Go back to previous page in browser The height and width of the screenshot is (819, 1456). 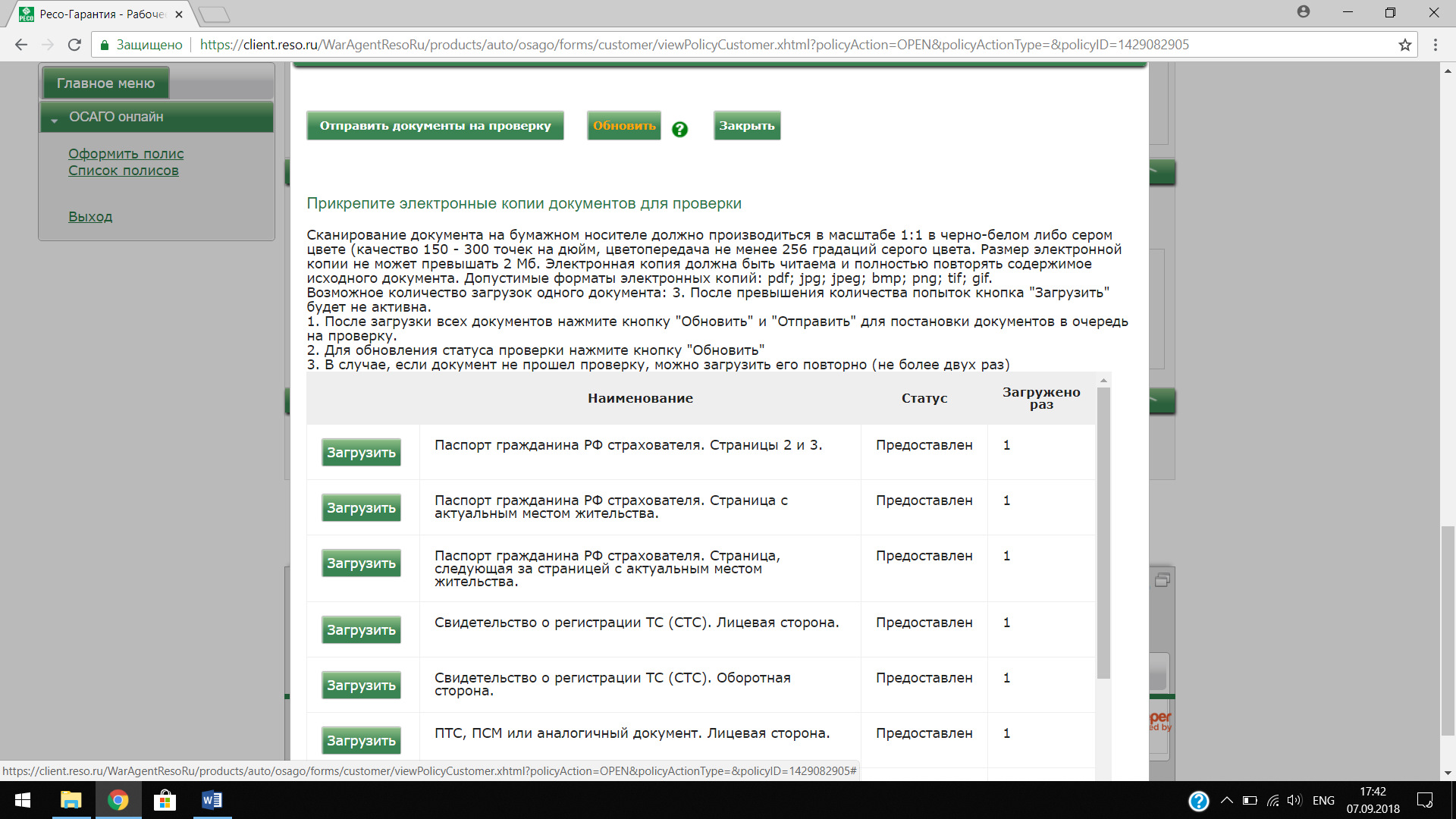(x=21, y=45)
